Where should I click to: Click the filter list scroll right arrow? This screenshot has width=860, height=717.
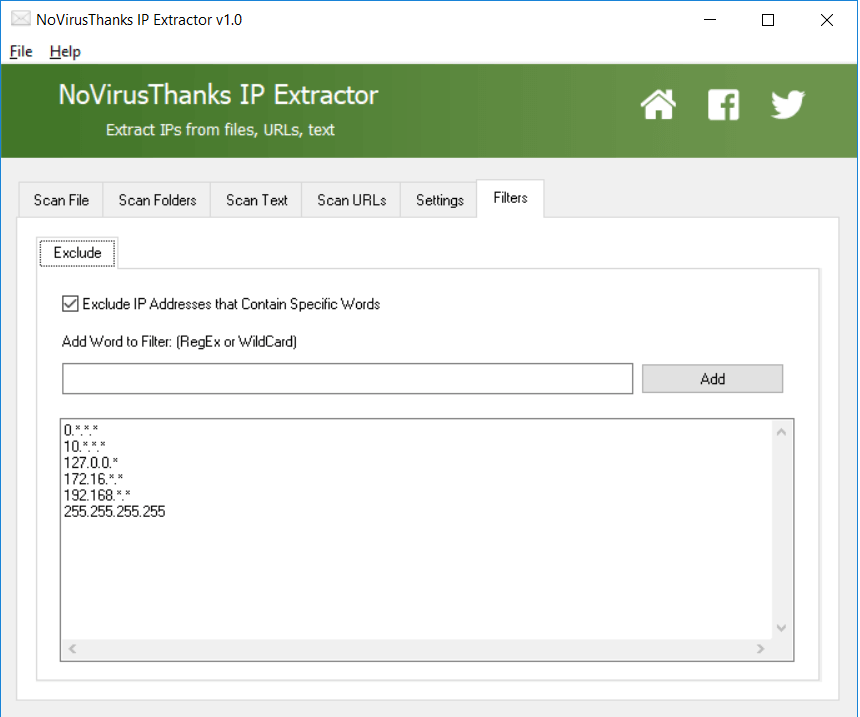tap(760, 649)
